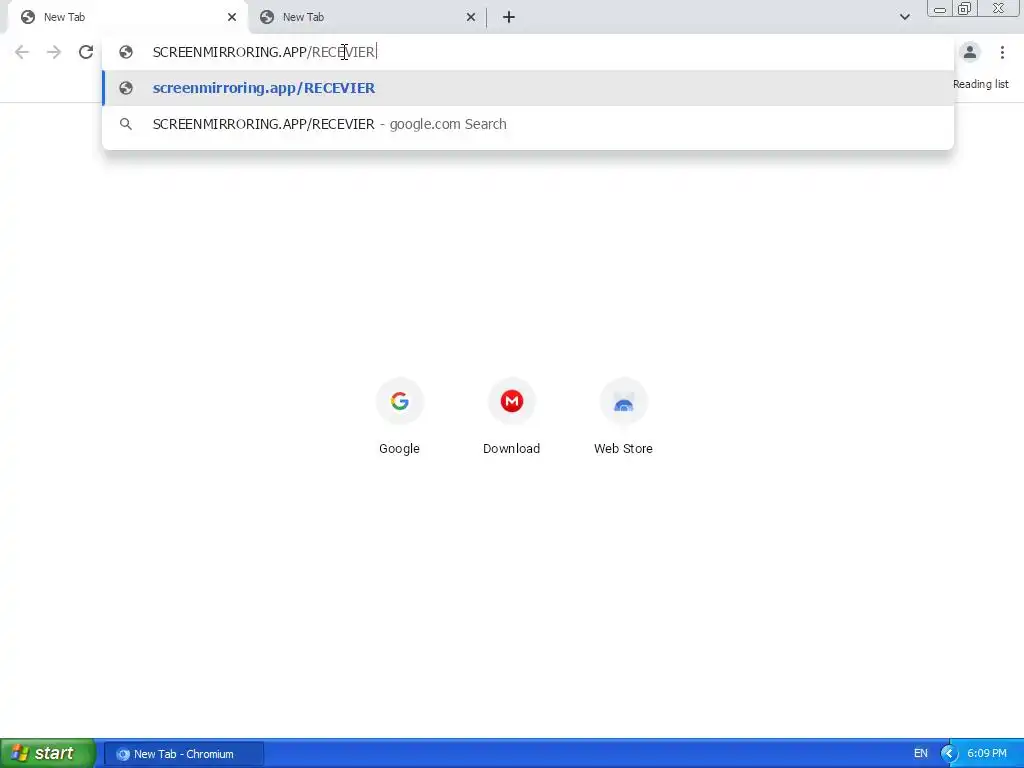1024x768 pixels.
Task: Open the Windows start menu
Action: pyautogui.click(x=48, y=754)
